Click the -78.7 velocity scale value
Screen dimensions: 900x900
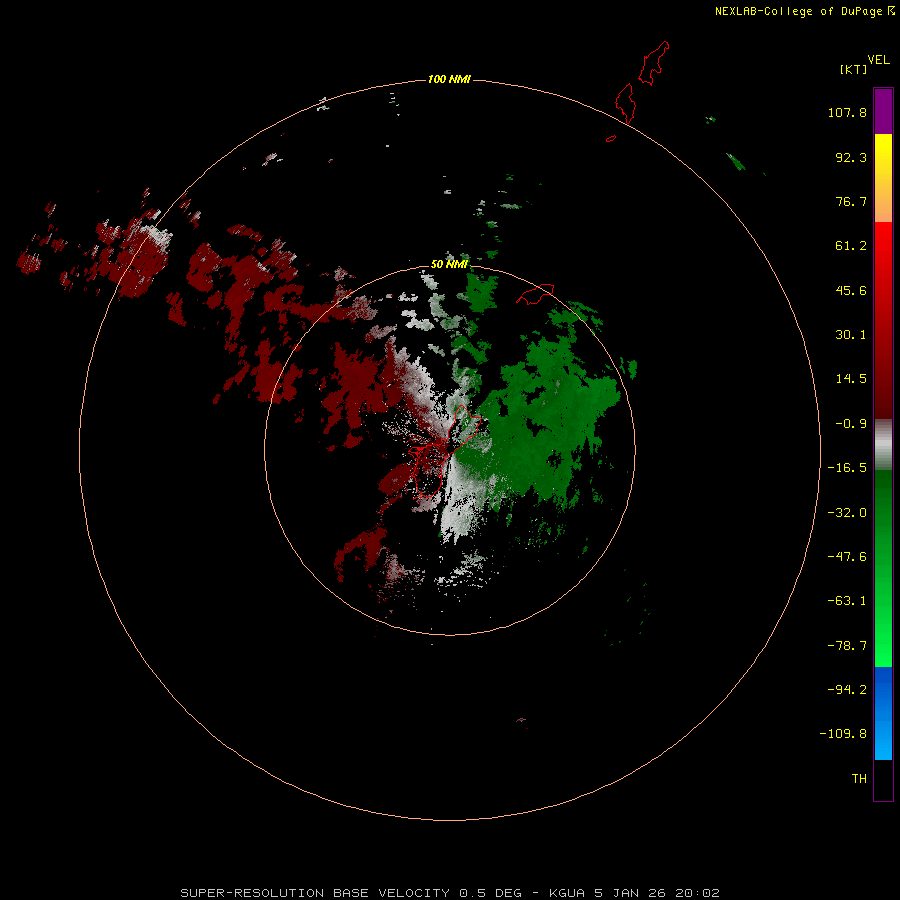(847, 646)
